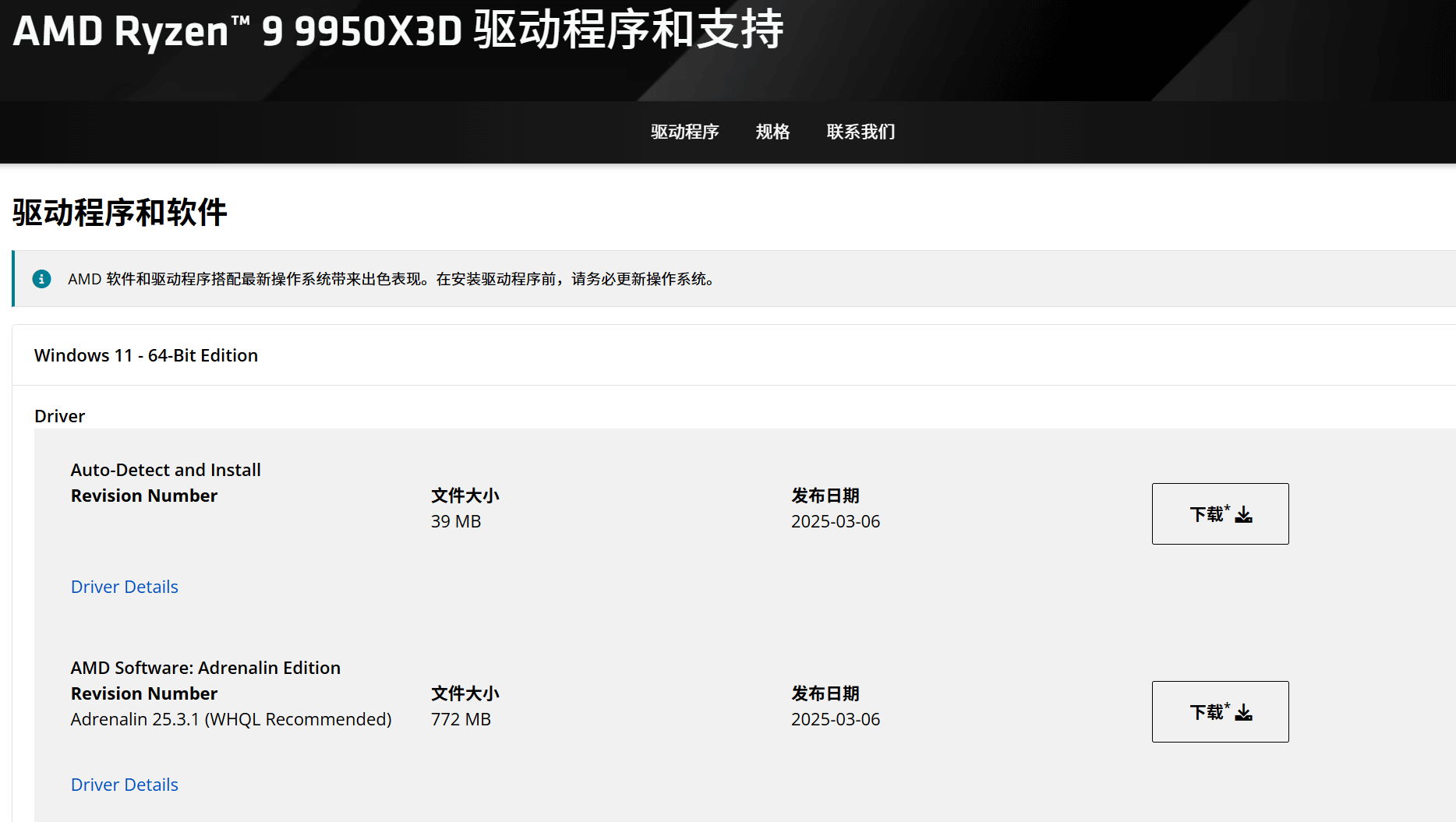Click the download icon on the Adrenalin Edition 下载 button

coord(1244,711)
